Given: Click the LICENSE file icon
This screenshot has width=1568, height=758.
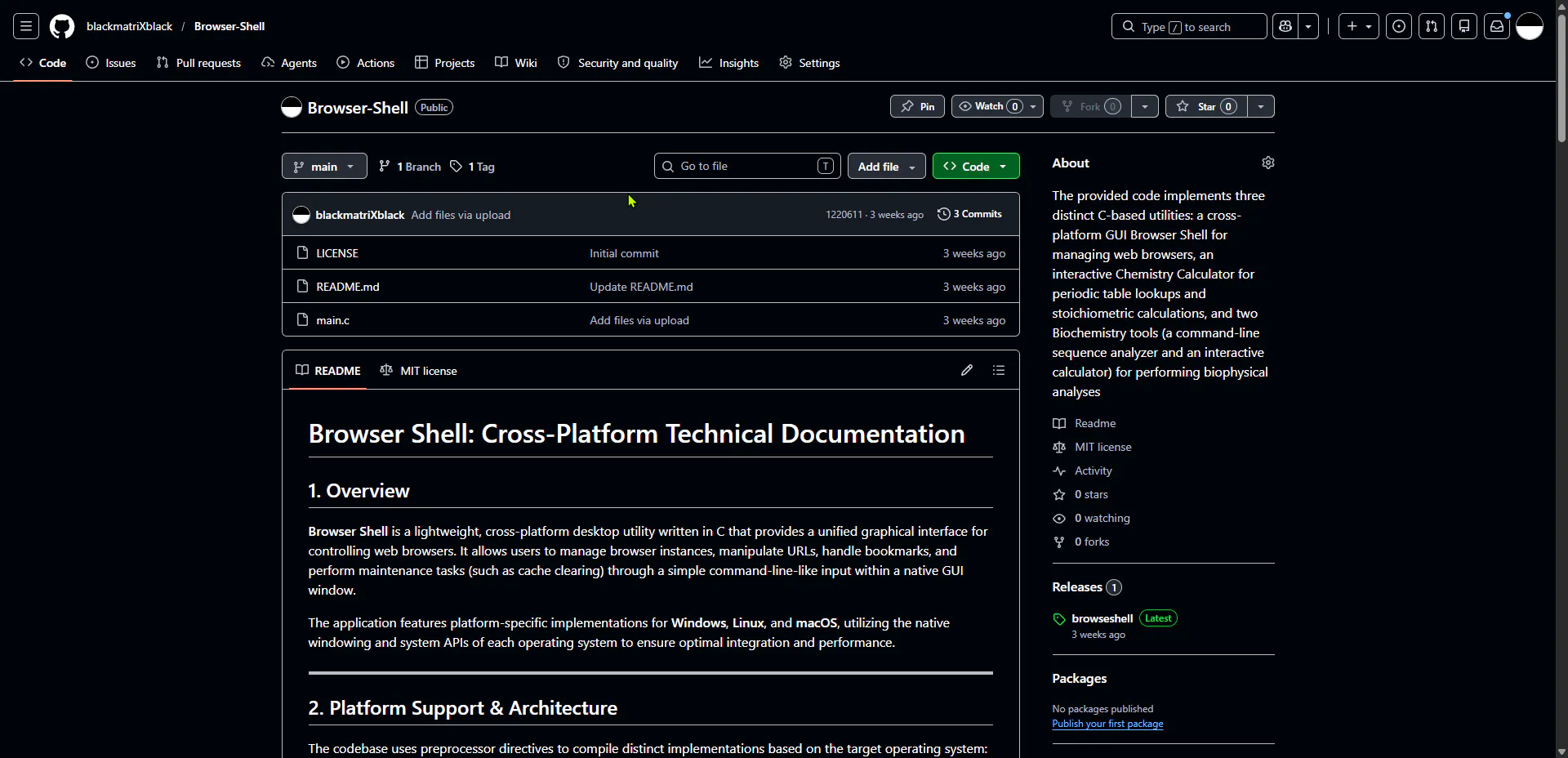Looking at the screenshot, I should pos(302,252).
